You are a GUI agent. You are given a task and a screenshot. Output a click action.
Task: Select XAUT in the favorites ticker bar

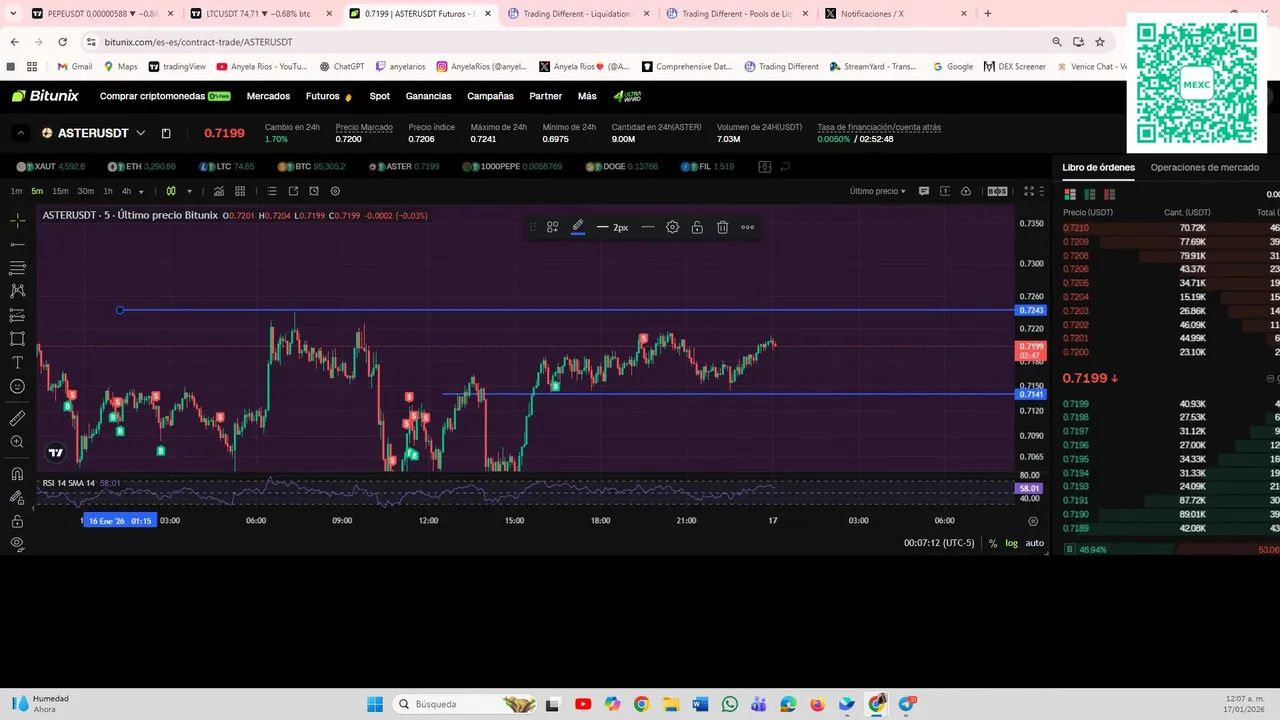53,166
